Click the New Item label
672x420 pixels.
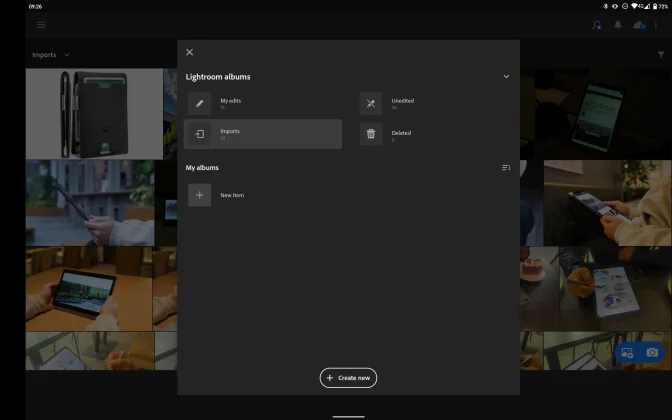(232, 195)
